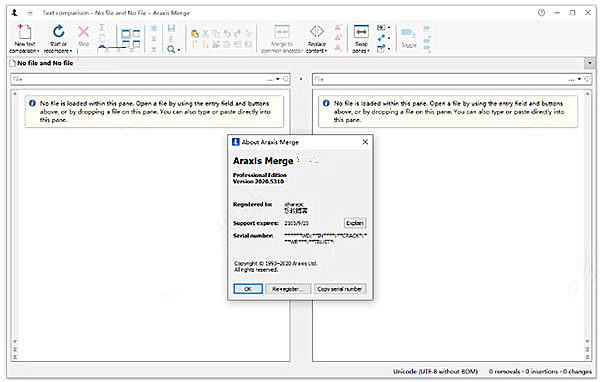
Task: Click the Re-register button
Action: pyautogui.click(x=287, y=289)
